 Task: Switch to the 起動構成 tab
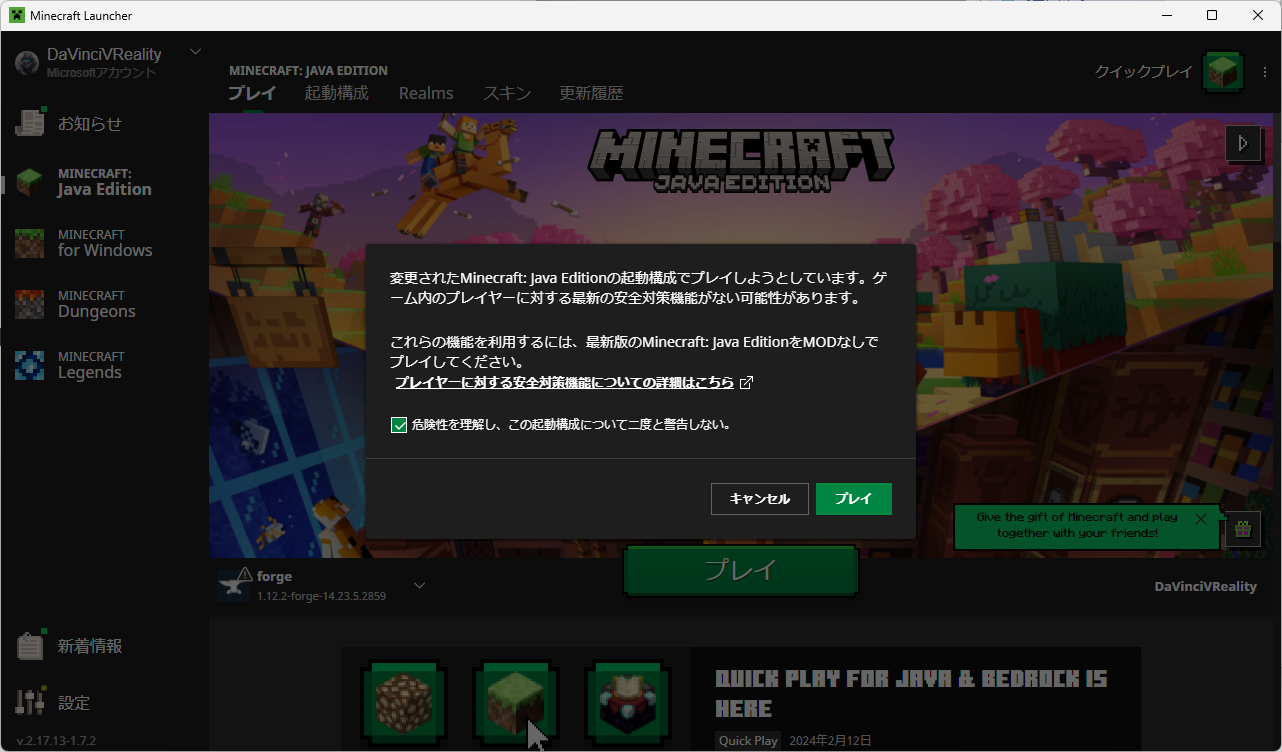[336, 93]
